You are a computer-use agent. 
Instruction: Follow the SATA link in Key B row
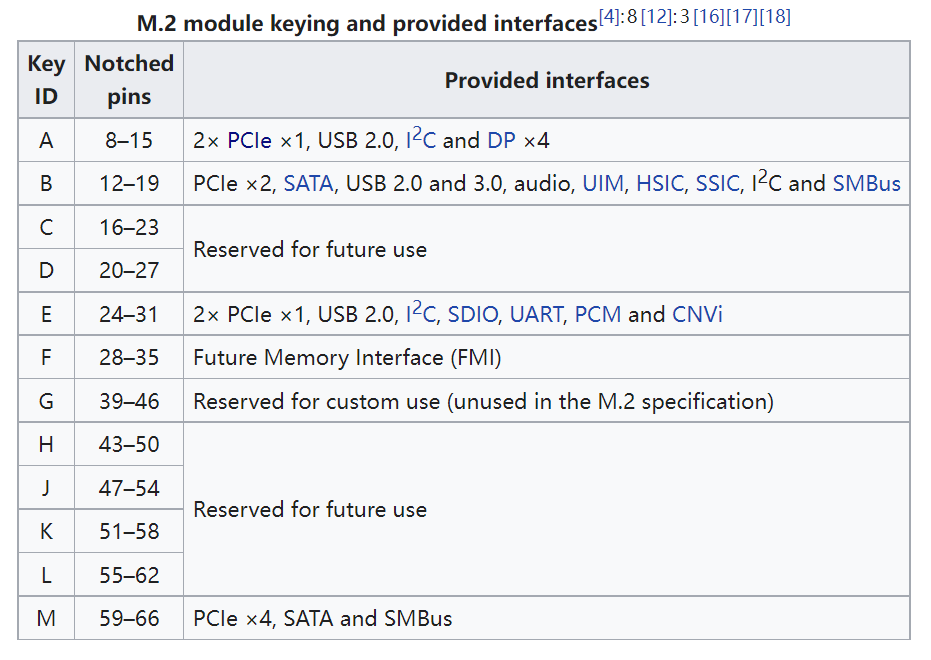308,184
